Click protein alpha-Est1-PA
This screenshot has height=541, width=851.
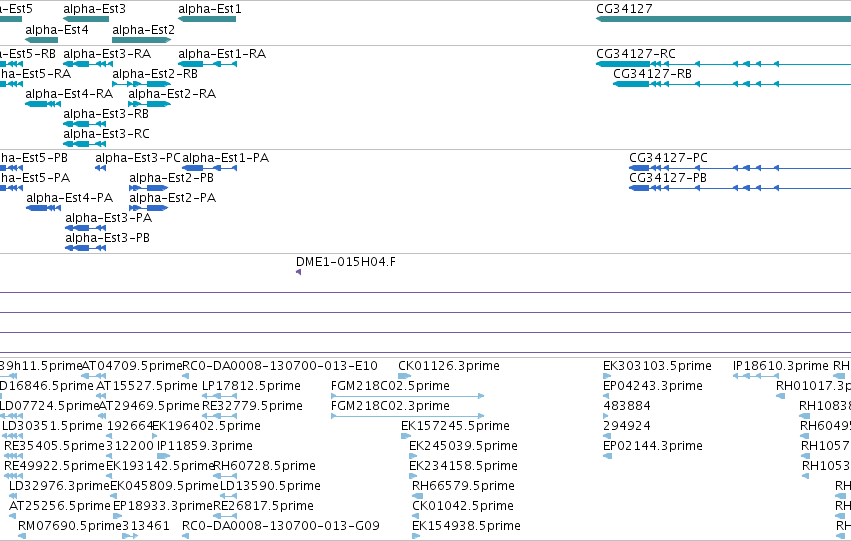coord(226,158)
